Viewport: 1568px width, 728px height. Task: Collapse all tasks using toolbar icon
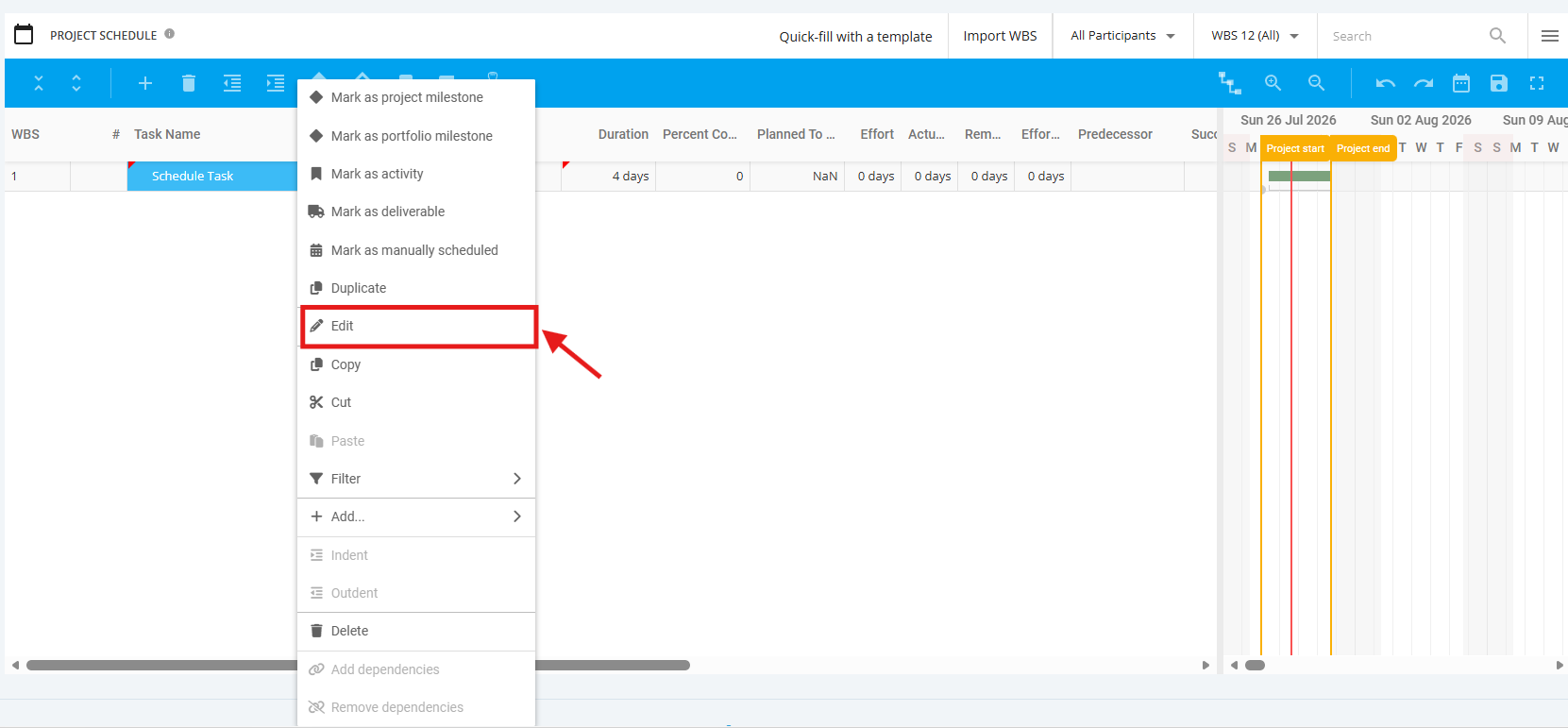39,83
